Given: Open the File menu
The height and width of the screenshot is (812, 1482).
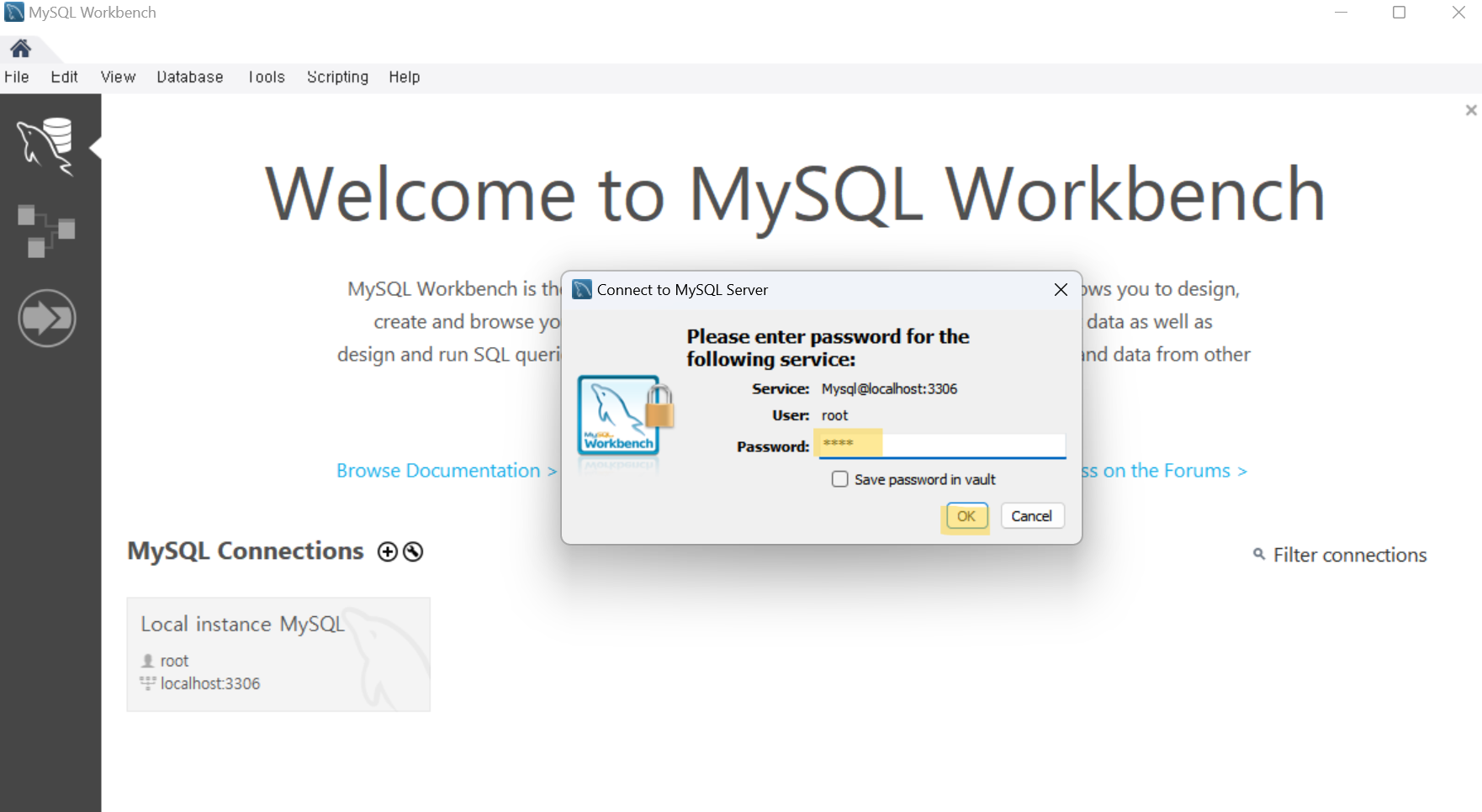Looking at the screenshot, I should pyautogui.click(x=17, y=77).
